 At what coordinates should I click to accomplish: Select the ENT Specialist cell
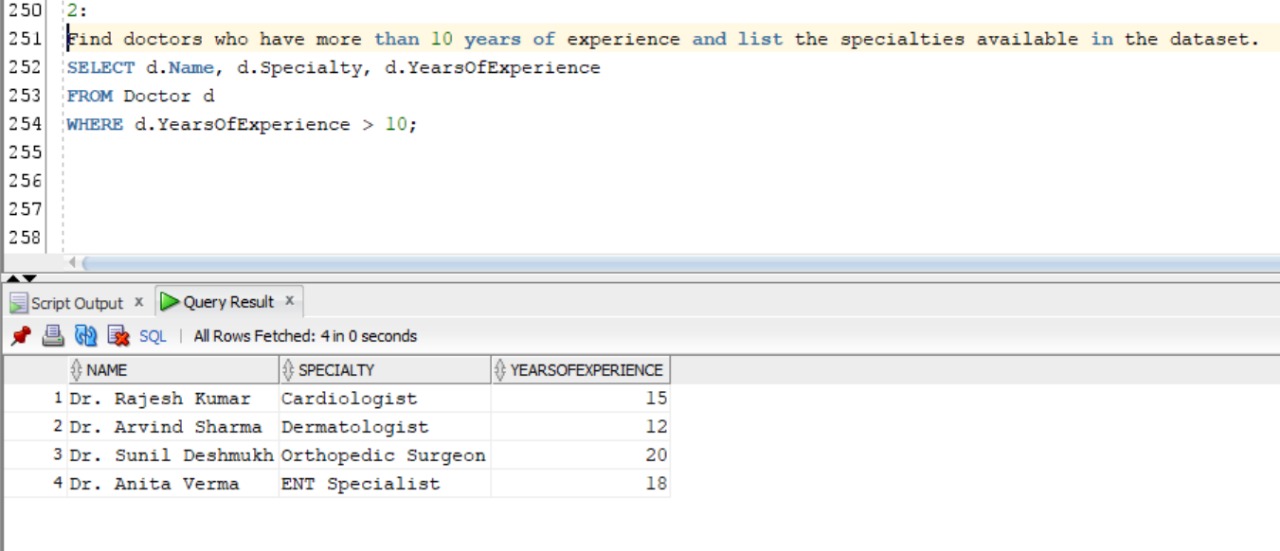386,483
